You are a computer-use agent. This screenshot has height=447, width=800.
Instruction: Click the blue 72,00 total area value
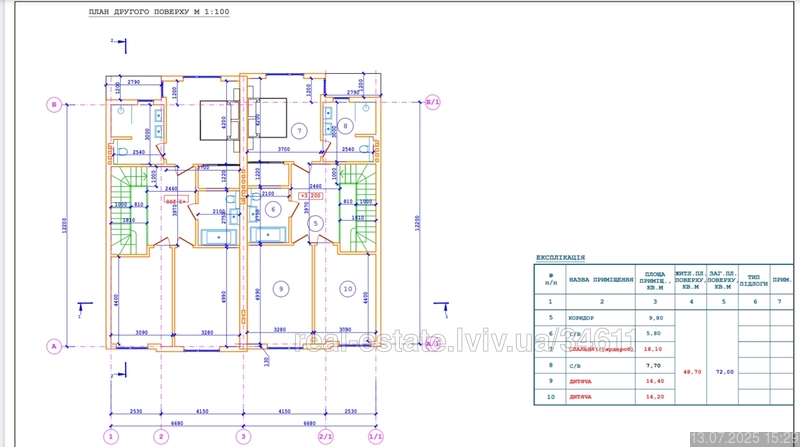(723, 371)
